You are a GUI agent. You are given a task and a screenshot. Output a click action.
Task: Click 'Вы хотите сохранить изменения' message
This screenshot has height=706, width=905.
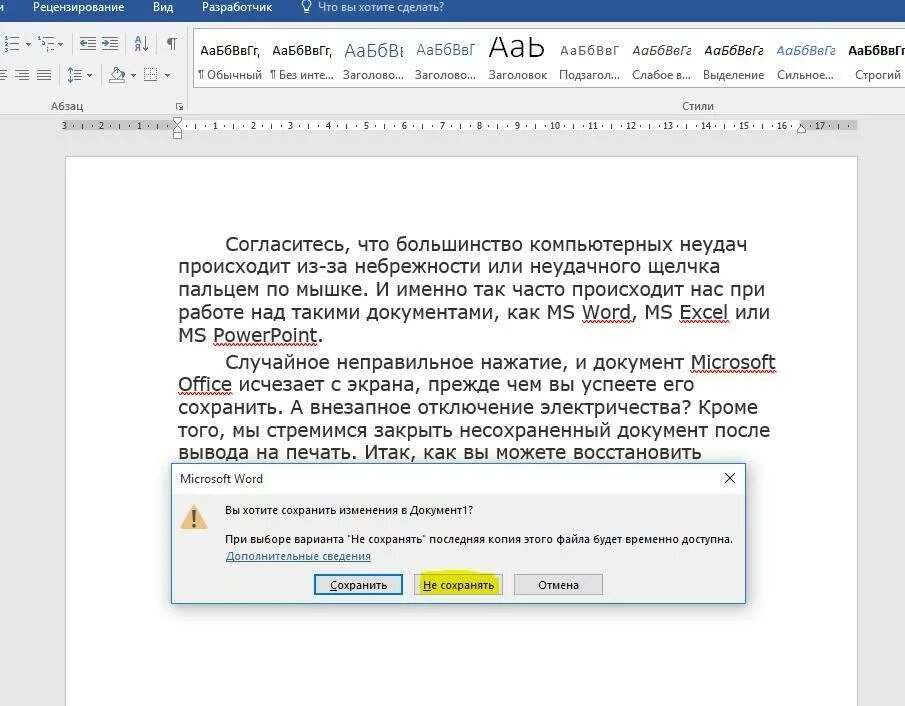[349, 510]
